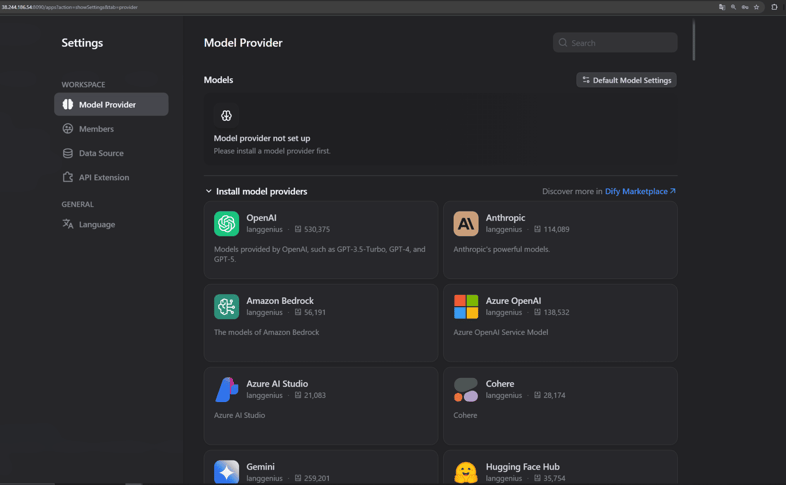Select the Amazon Bedrock provider title
The image size is (786, 485).
coord(280,301)
